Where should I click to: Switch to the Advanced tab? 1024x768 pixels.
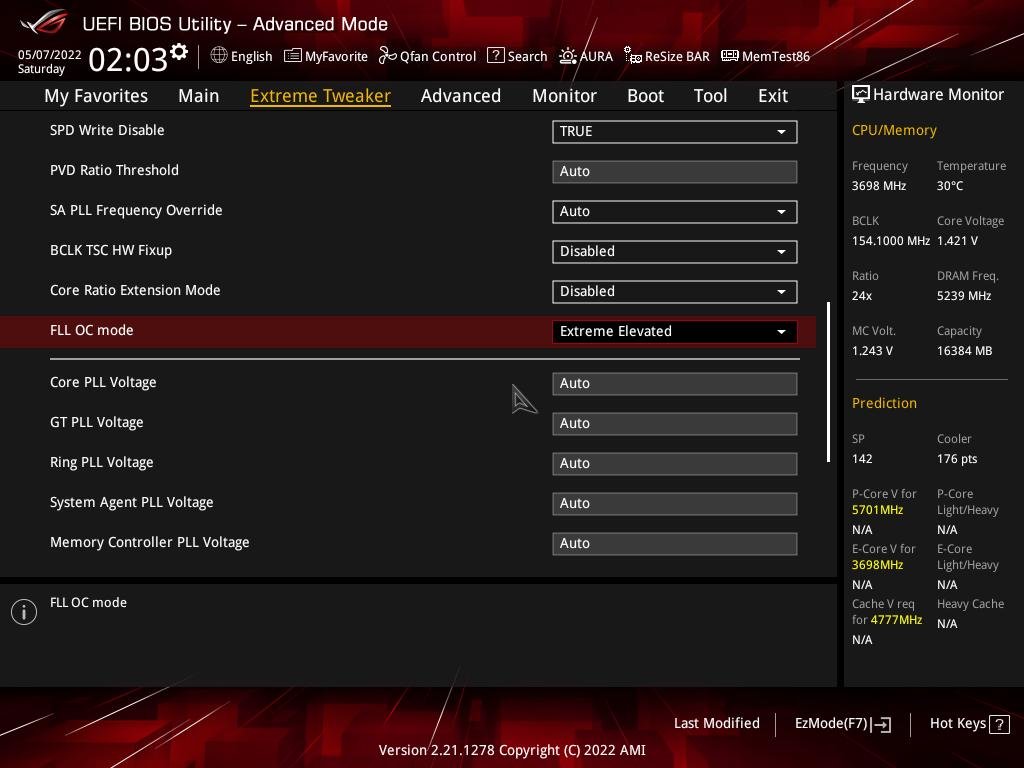461,95
